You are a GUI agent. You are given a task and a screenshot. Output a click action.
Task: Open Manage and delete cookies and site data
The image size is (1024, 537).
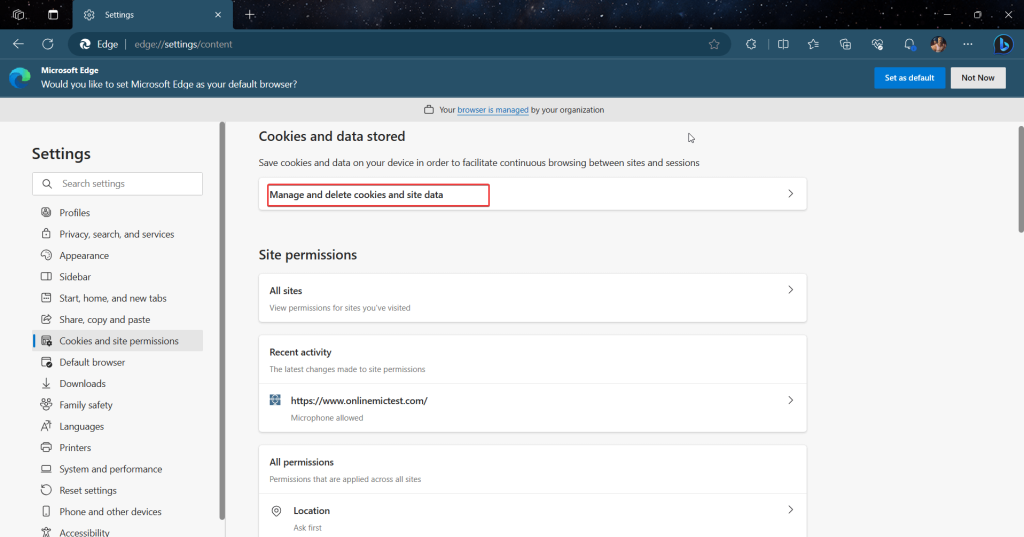532,194
